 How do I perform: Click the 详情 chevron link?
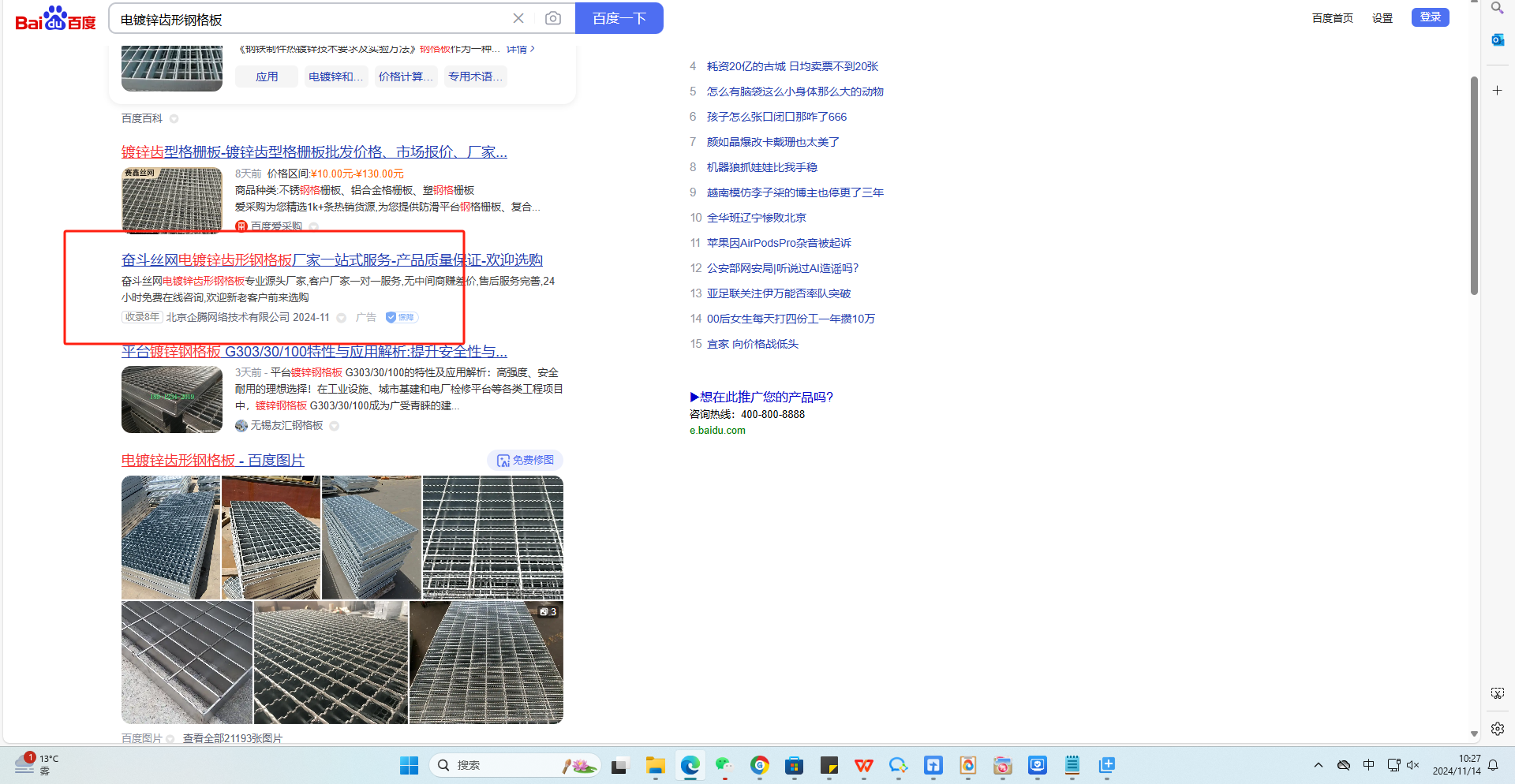point(521,49)
